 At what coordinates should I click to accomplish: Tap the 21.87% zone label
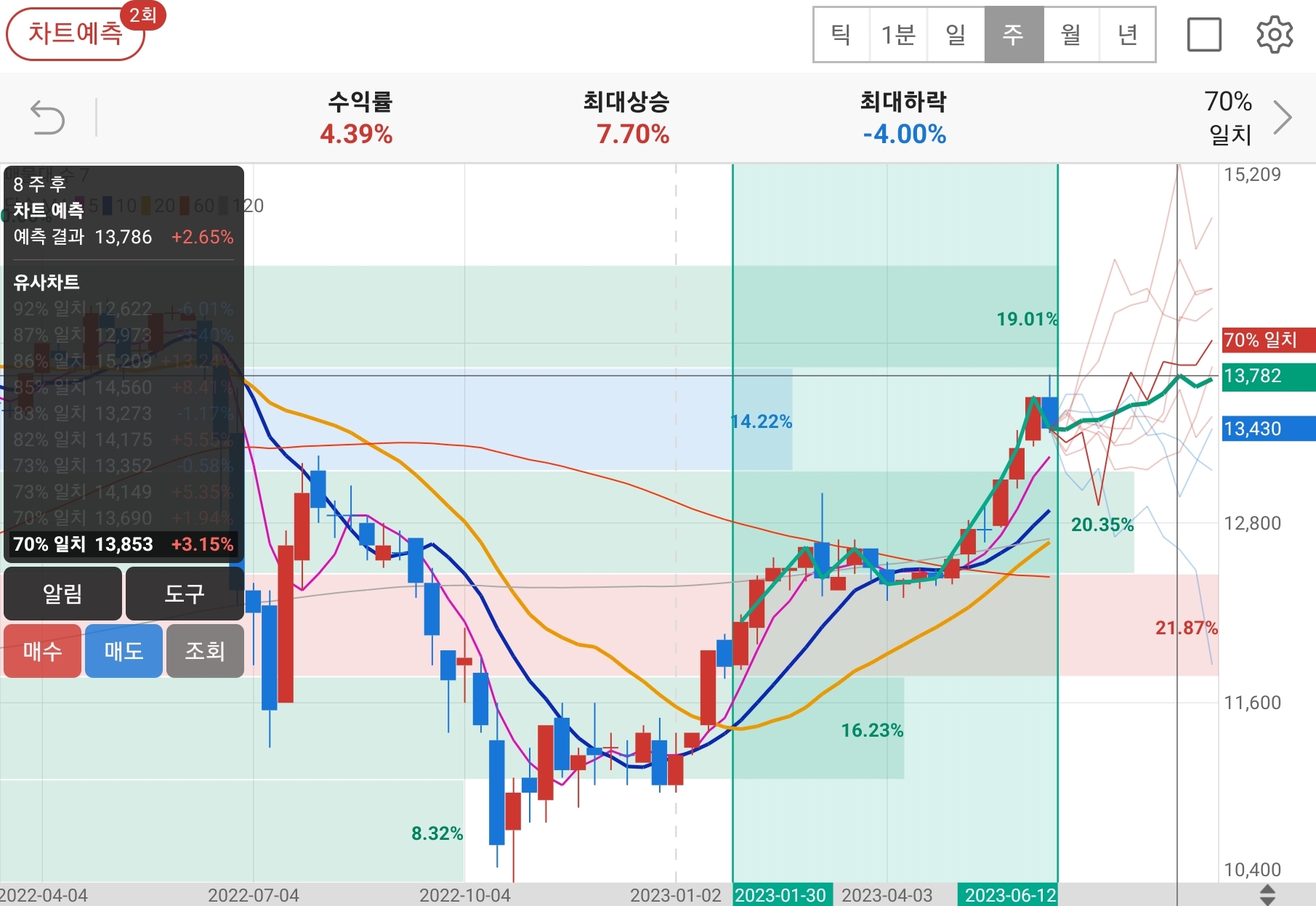click(x=1187, y=628)
